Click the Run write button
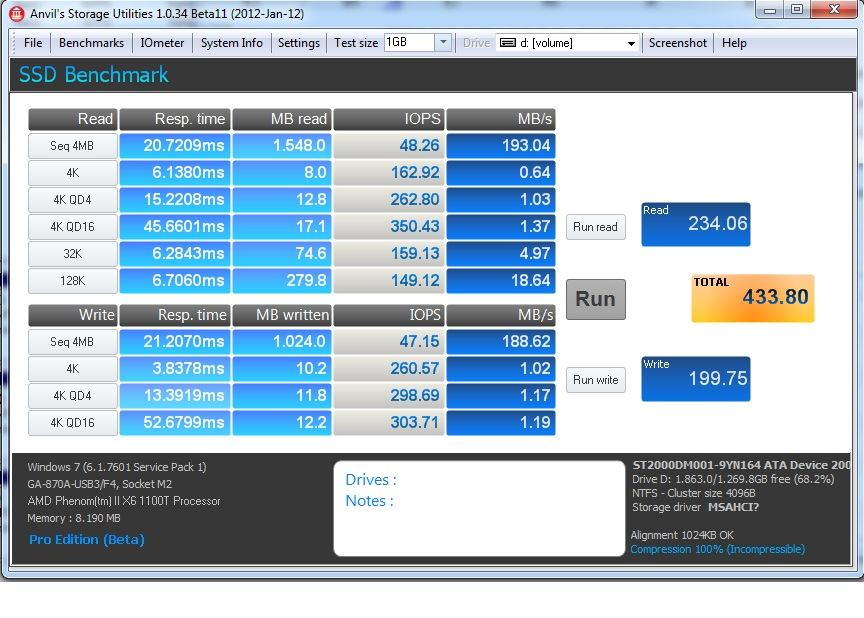The width and height of the screenshot is (864, 618). (x=596, y=380)
